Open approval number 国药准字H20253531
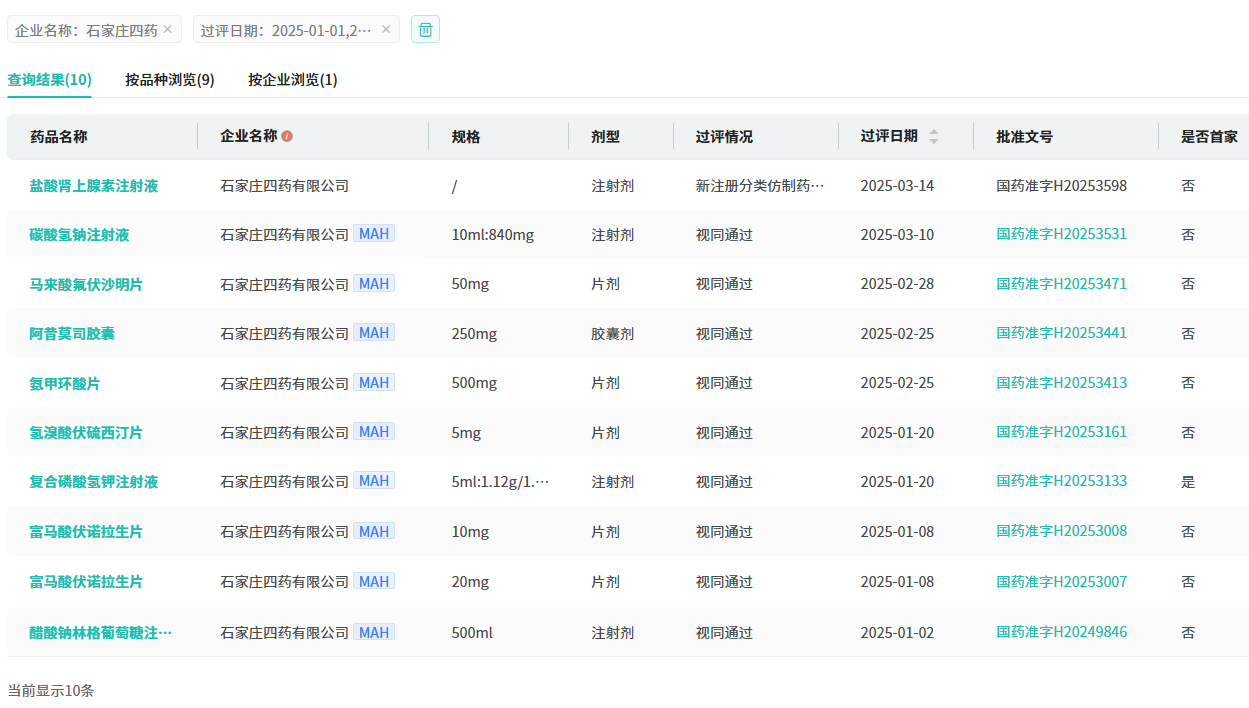This screenshot has width=1249, height=708. click(x=1061, y=234)
